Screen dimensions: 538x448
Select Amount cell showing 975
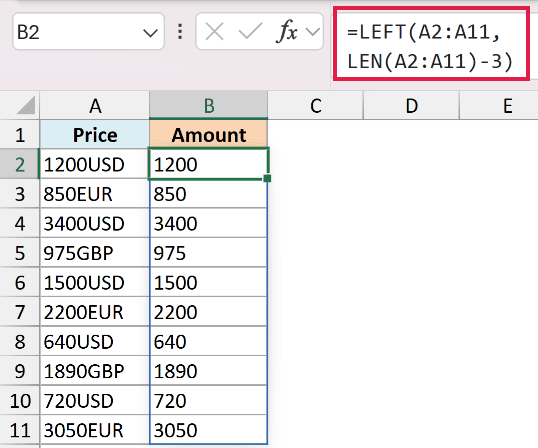pyautogui.click(x=209, y=252)
